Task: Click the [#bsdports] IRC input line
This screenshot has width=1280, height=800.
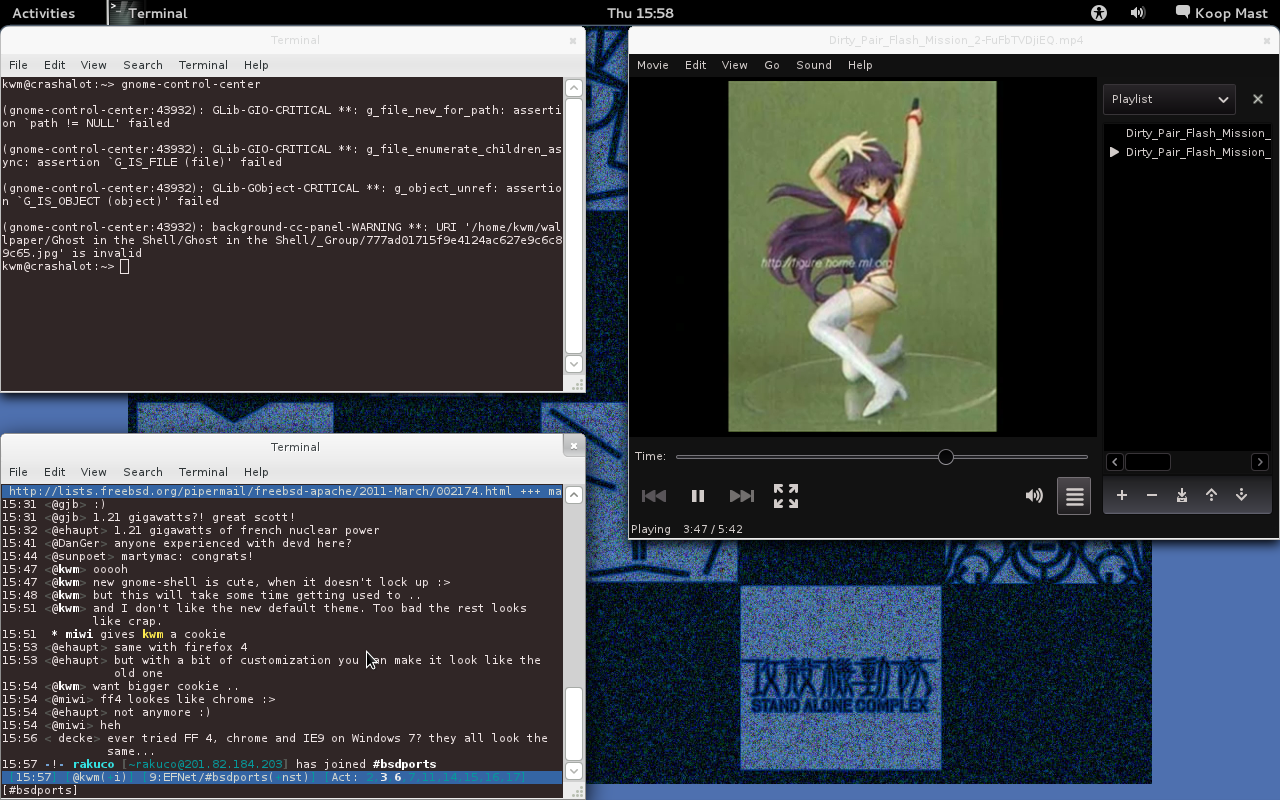Action: [x=282, y=790]
